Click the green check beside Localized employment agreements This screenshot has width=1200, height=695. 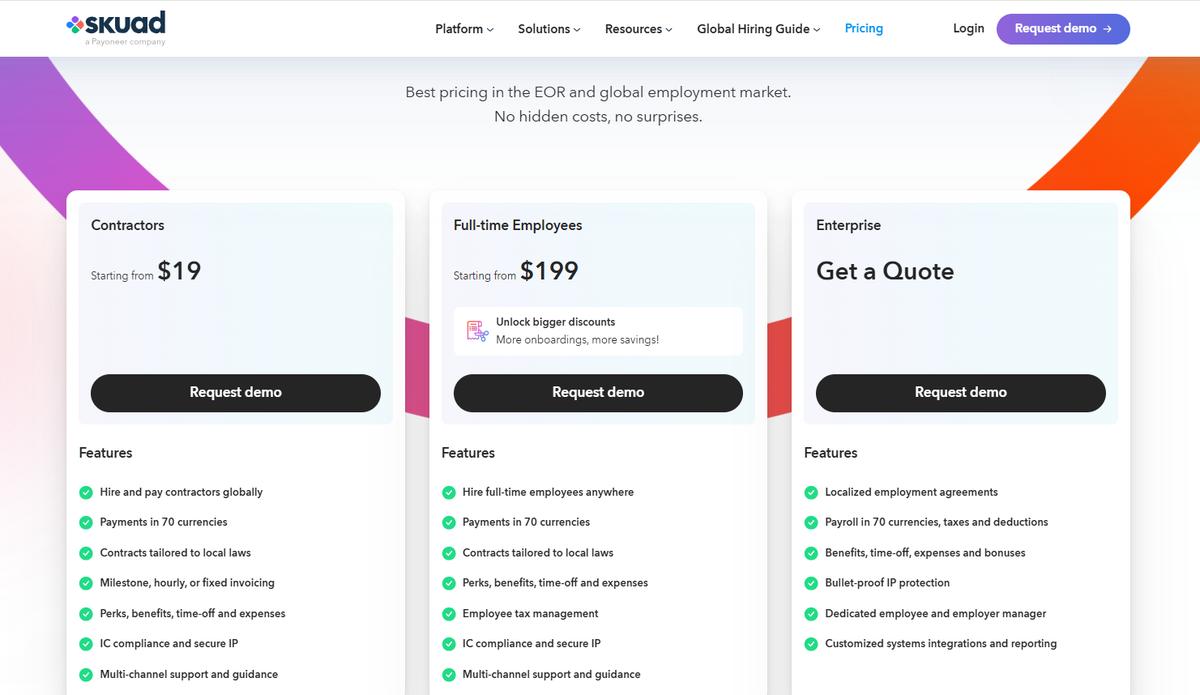click(x=811, y=492)
